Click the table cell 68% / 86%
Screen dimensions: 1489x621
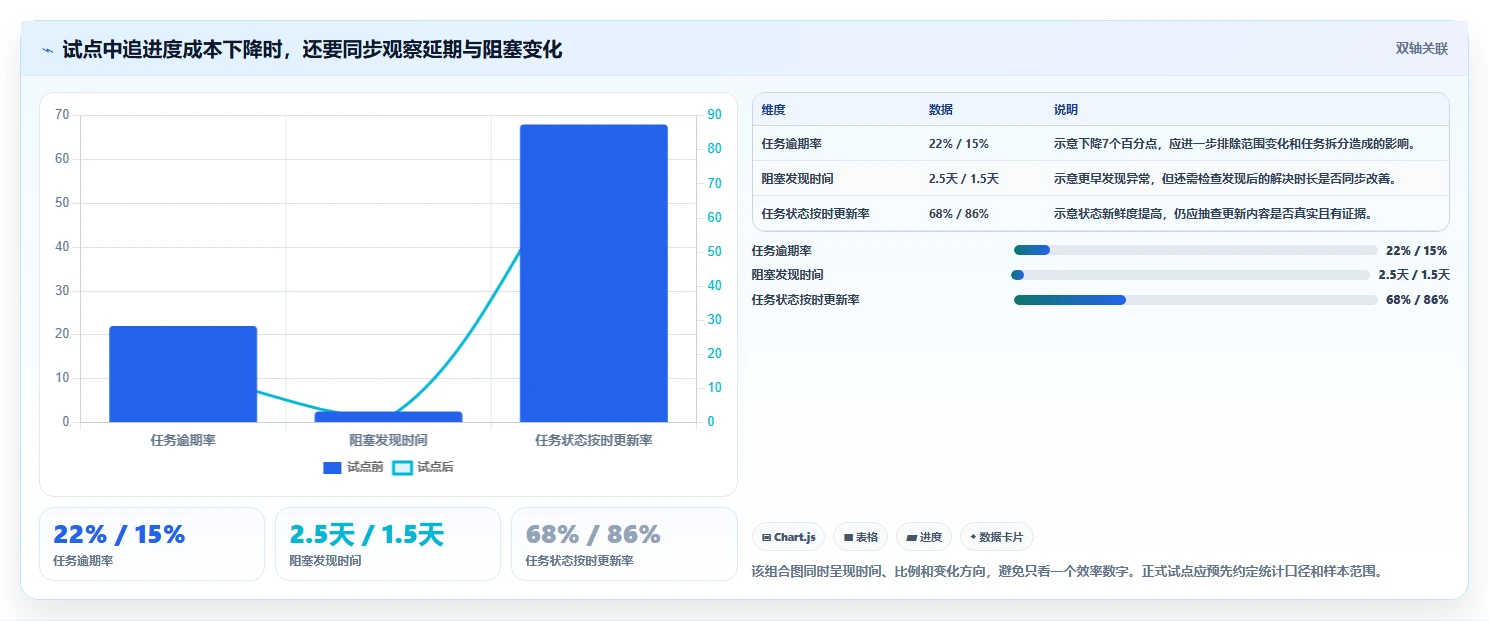point(958,213)
